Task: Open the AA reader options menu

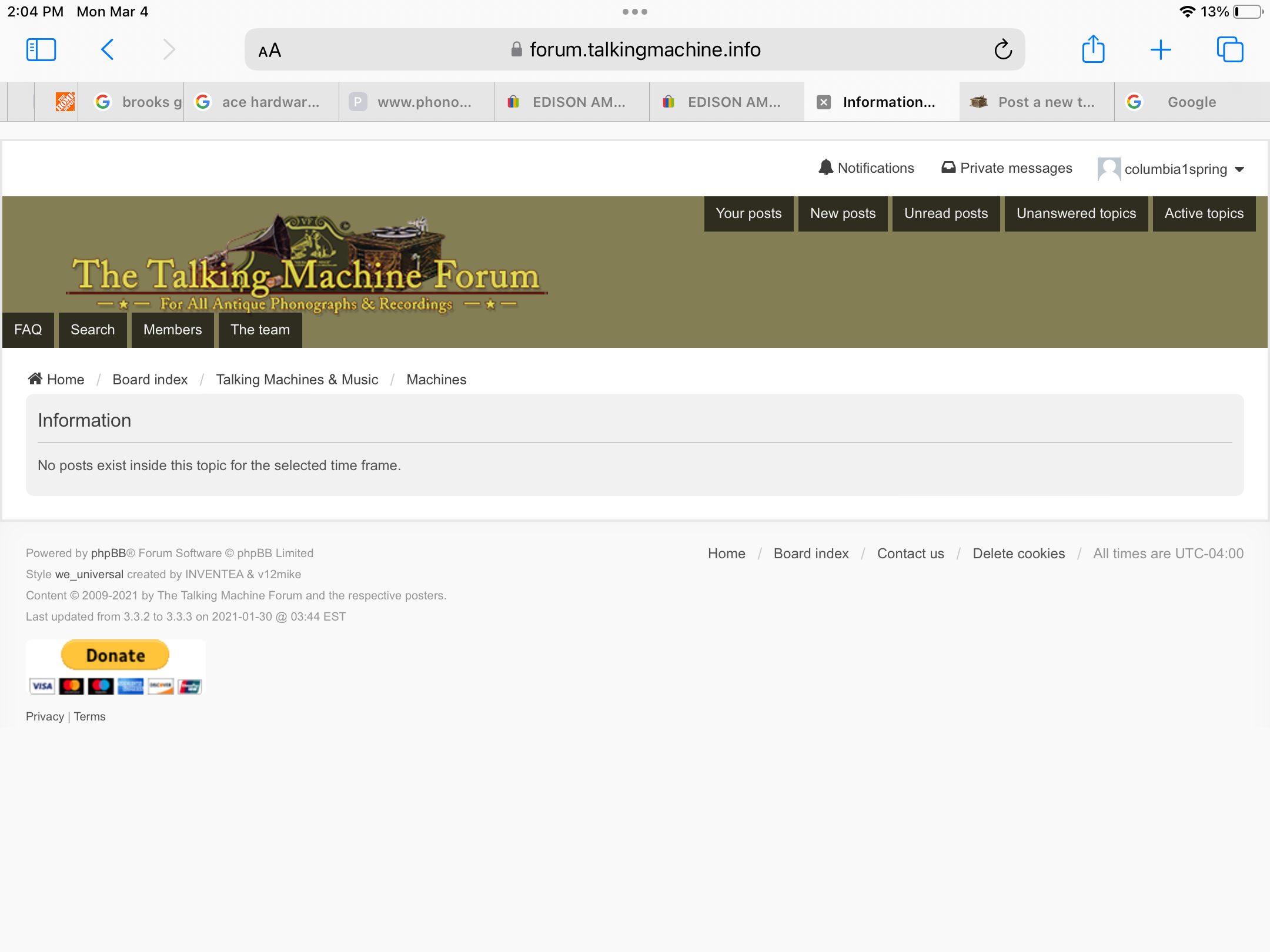Action: (x=270, y=51)
